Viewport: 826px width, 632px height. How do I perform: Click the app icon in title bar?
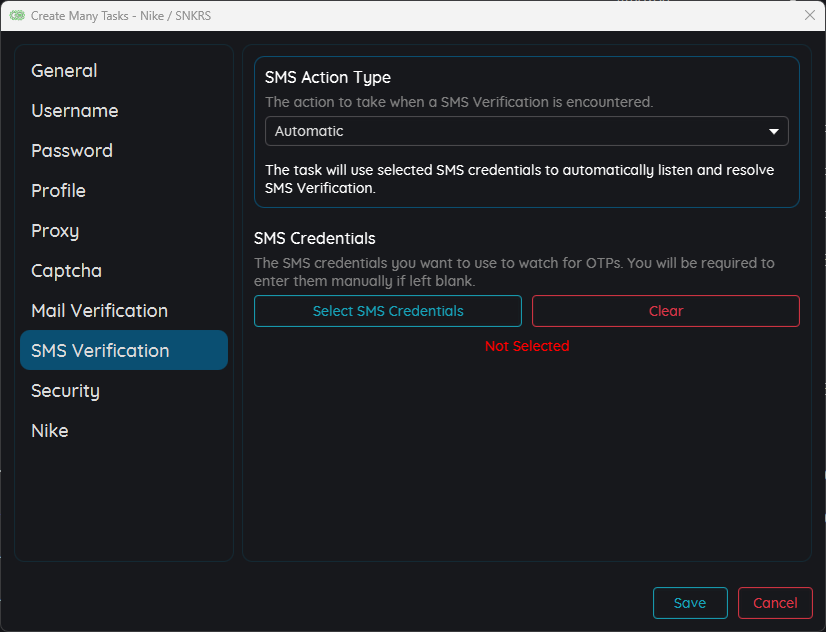point(17,15)
